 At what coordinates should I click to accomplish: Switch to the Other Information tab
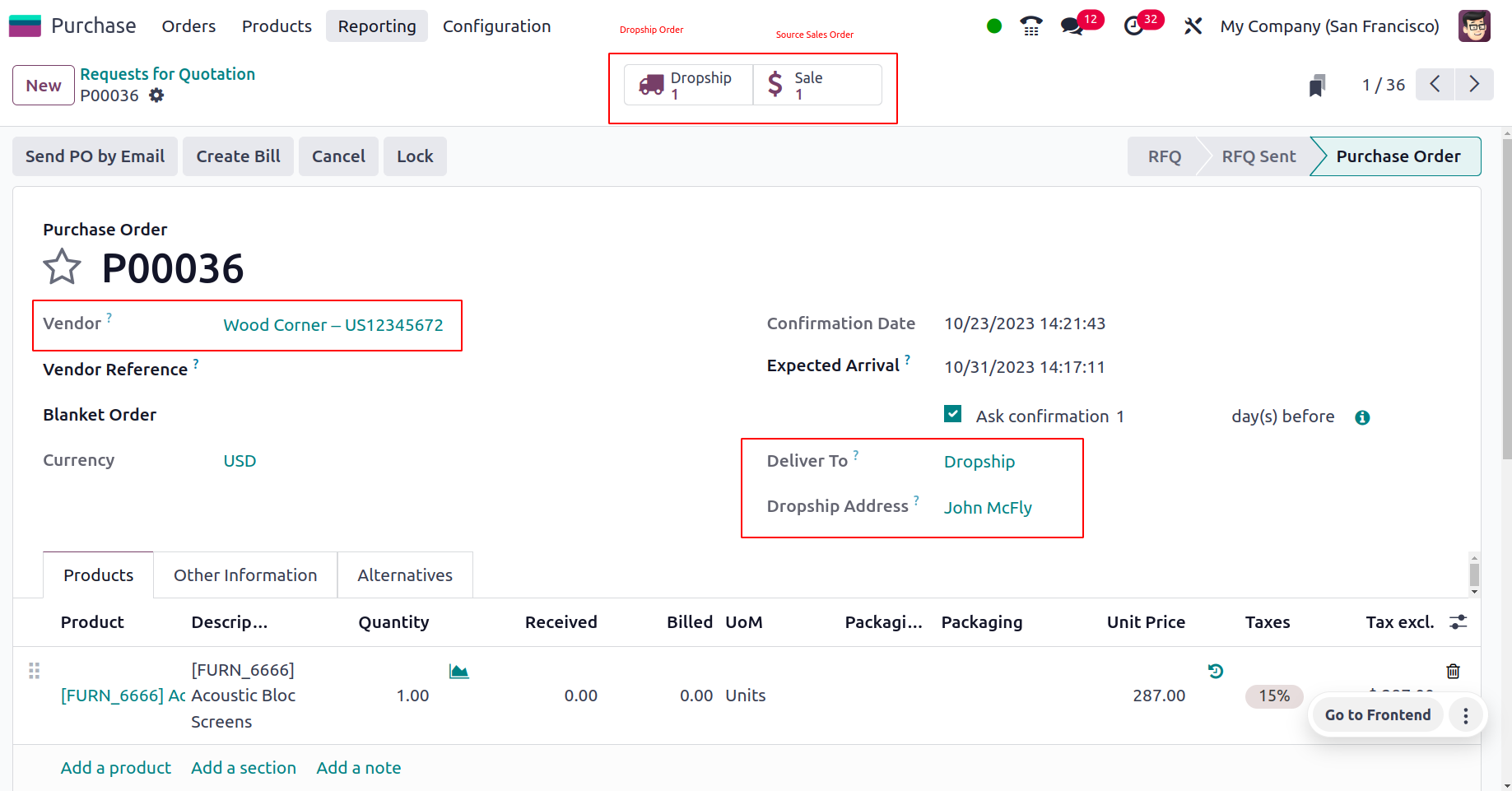[x=244, y=575]
